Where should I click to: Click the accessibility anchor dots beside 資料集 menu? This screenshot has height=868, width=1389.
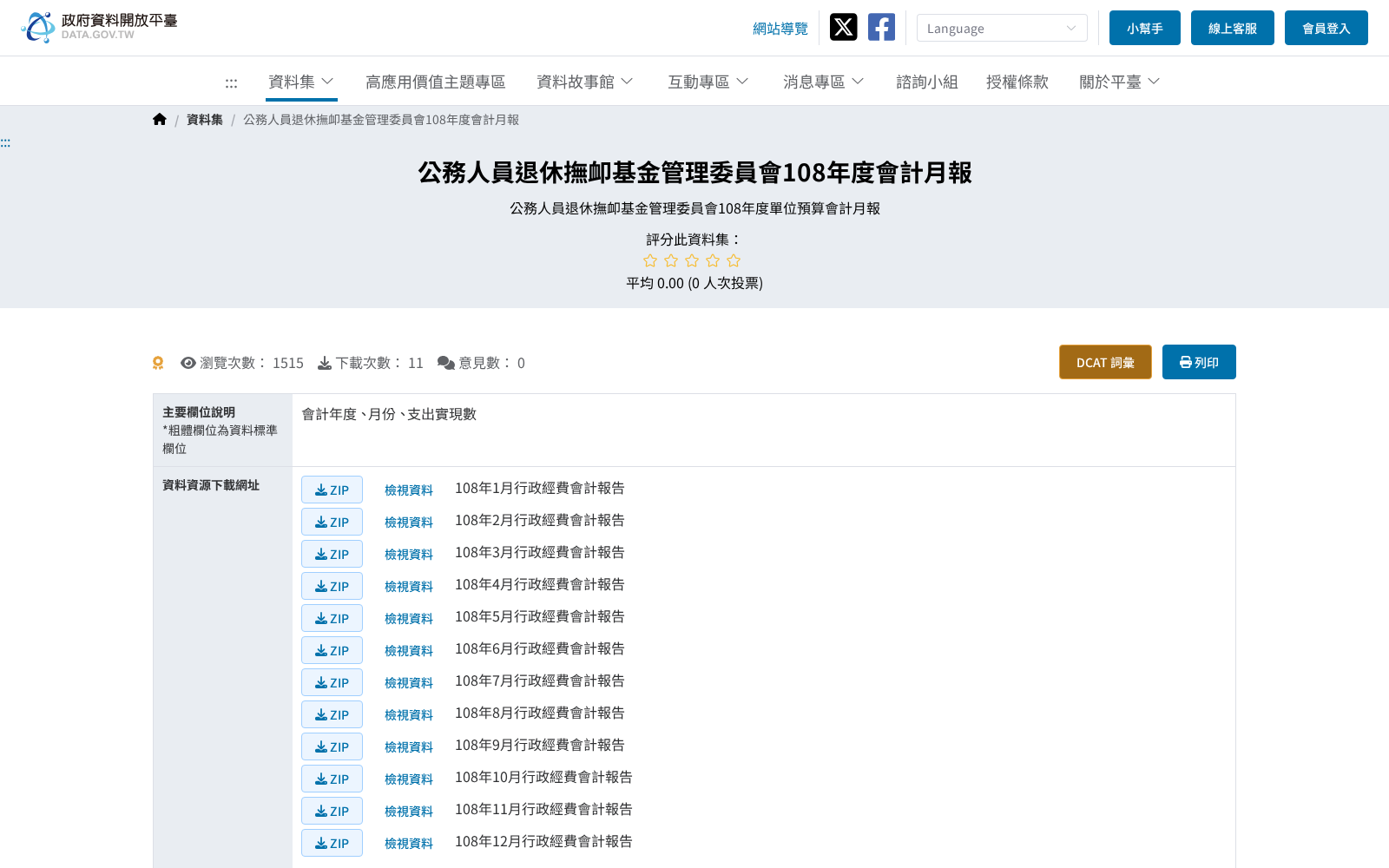point(231,82)
